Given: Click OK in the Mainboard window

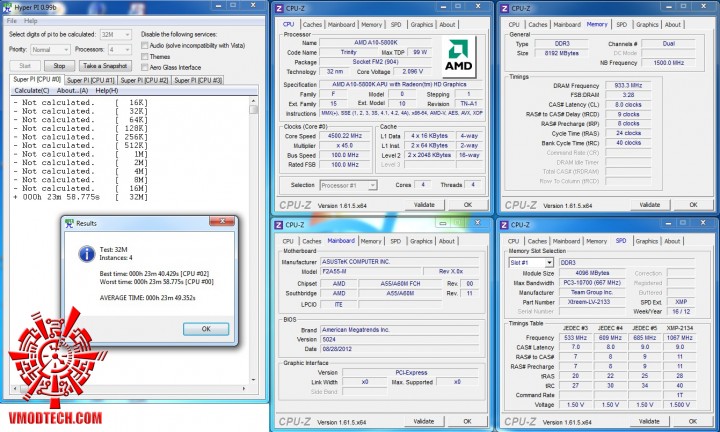Looking at the screenshot, I should [467, 421].
